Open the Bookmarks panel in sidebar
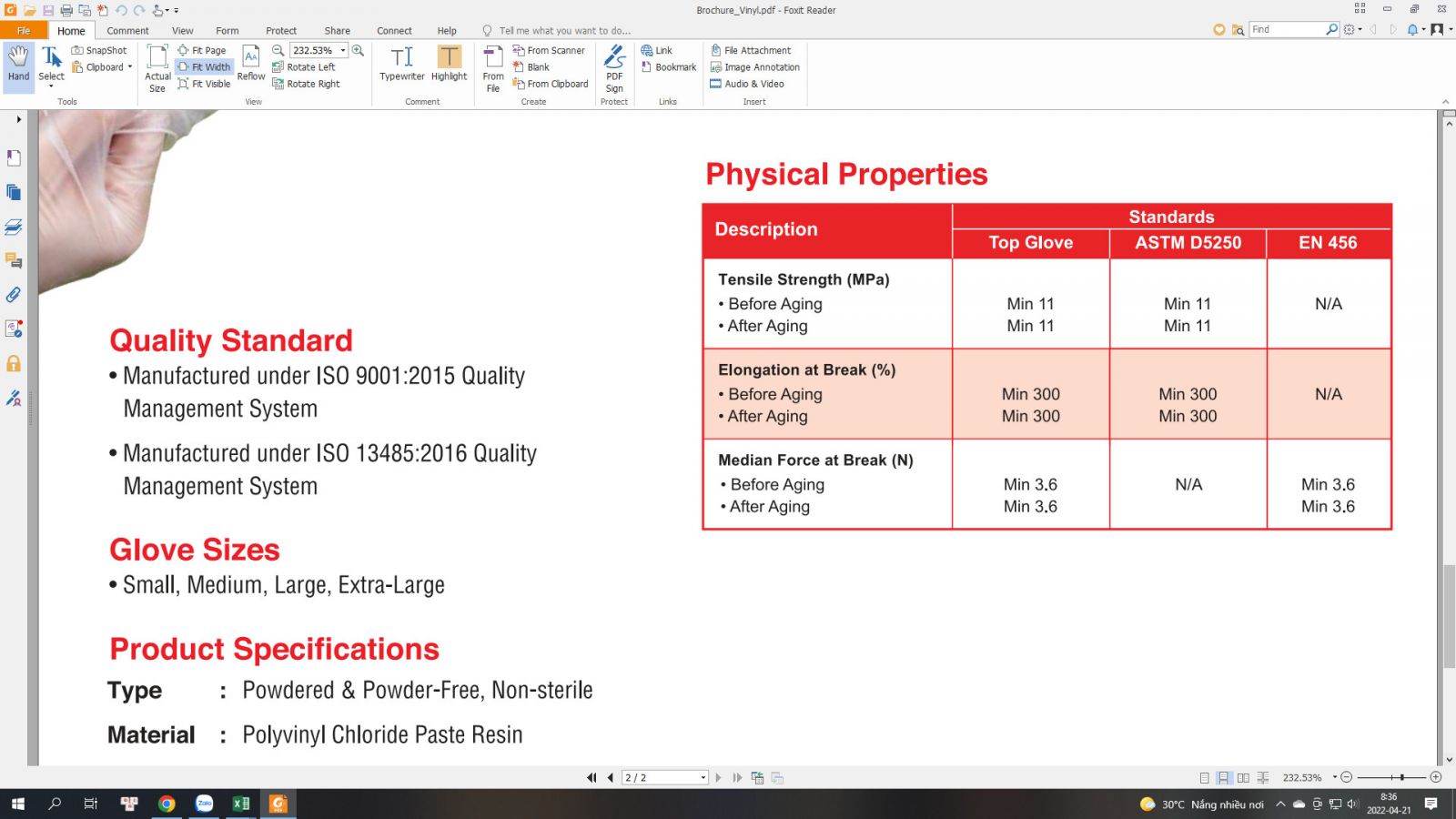This screenshot has height=819, width=1456. 14,157
